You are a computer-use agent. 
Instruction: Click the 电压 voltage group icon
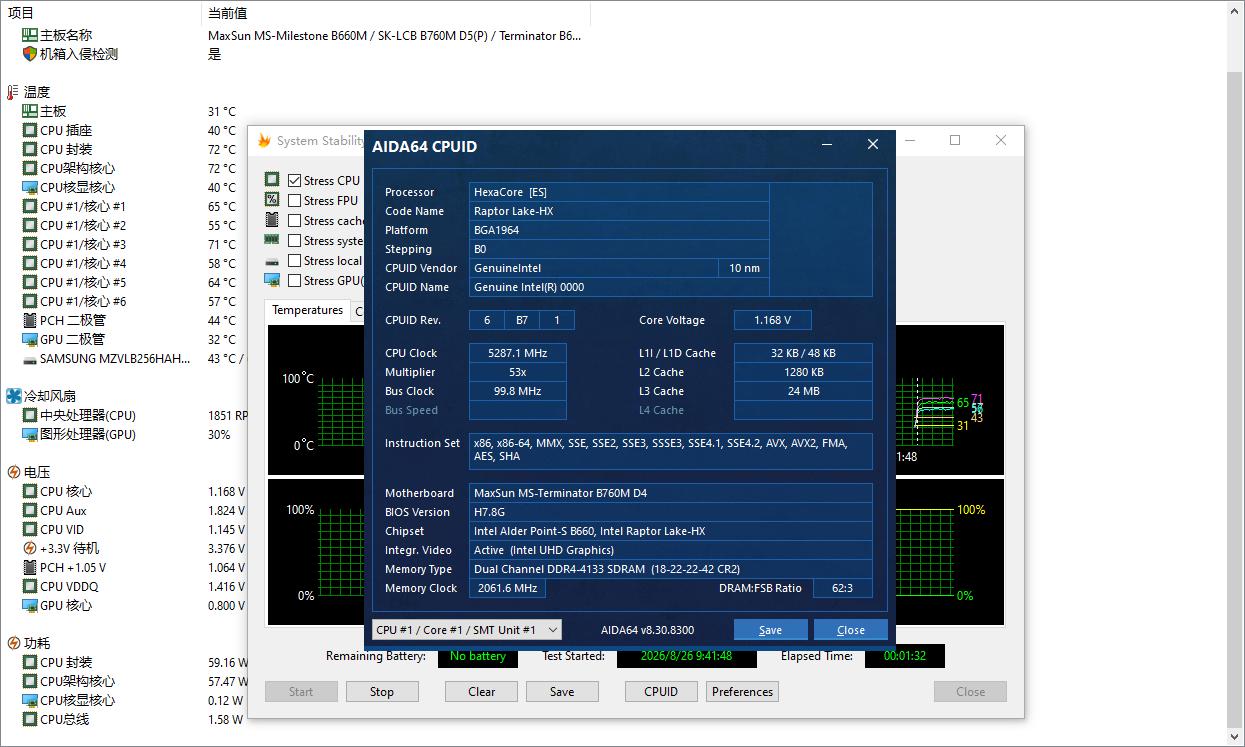point(13,472)
